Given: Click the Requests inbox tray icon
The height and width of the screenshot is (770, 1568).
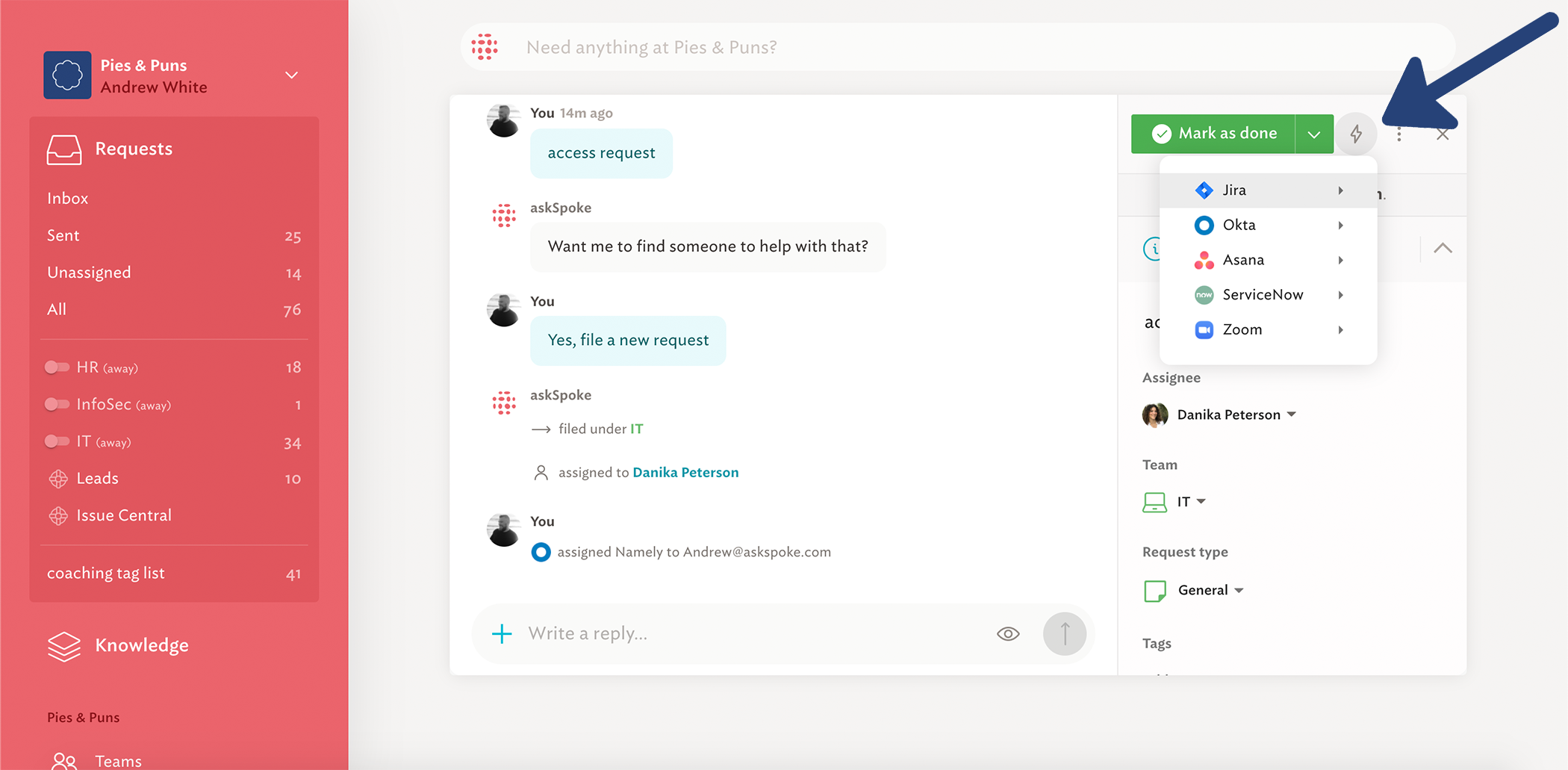Looking at the screenshot, I should click(64, 149).
